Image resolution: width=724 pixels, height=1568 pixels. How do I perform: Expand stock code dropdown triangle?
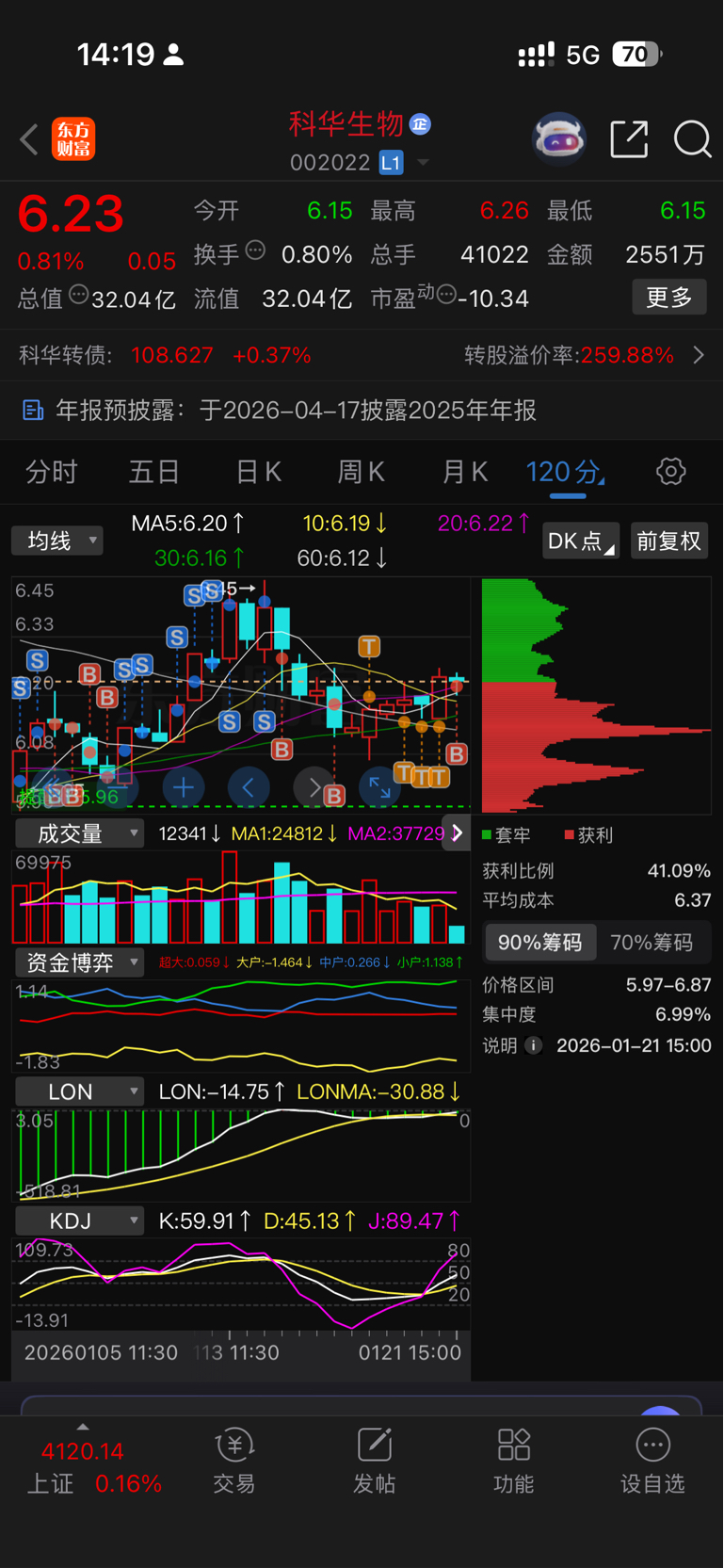click(423, 163)
